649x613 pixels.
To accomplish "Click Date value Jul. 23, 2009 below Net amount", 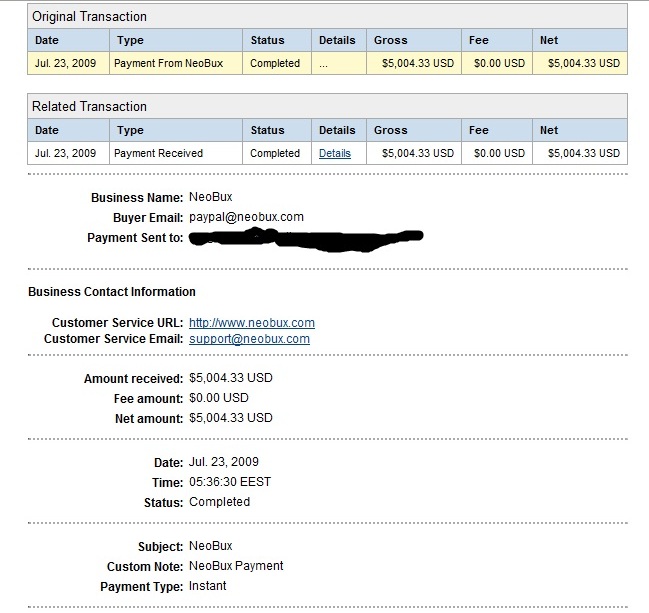I will pos(224,462).
